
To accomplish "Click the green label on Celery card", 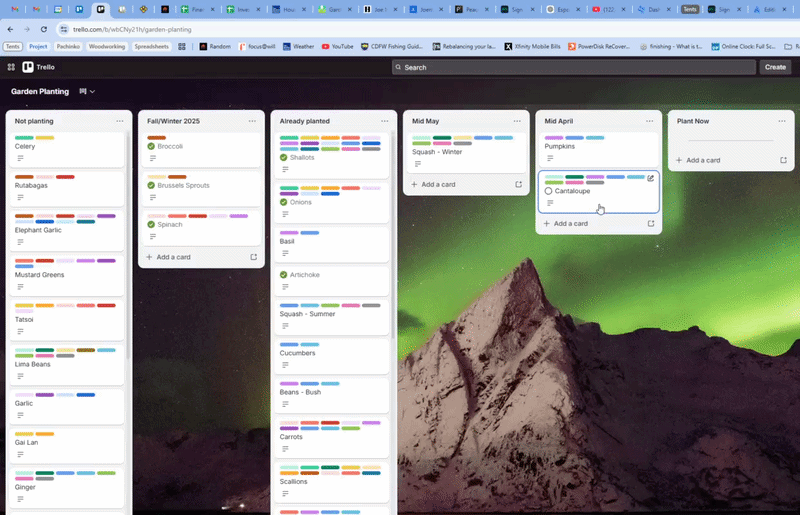I will 24,138.
